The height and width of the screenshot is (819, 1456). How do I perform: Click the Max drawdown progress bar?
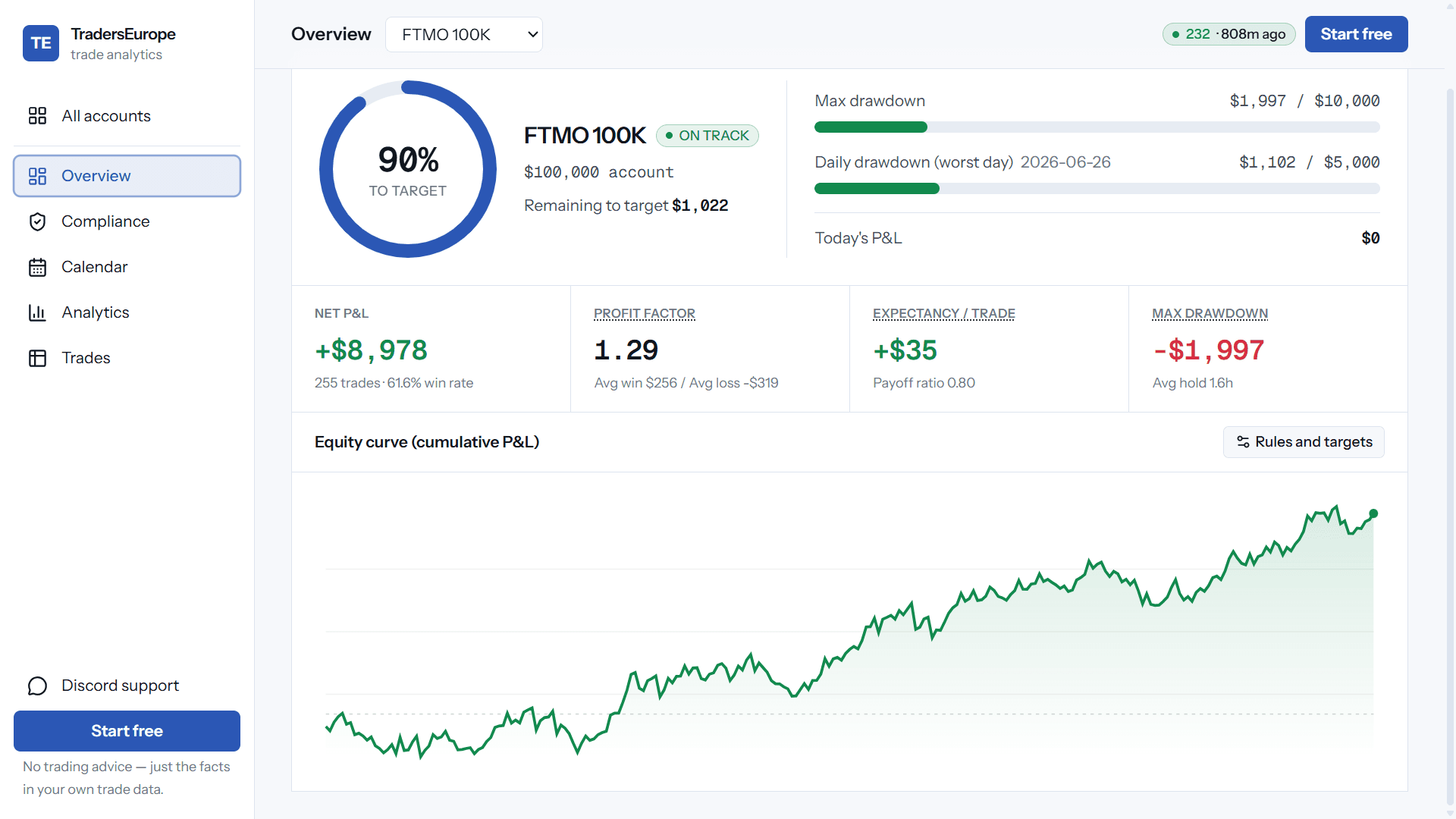(x=1097, y=127)
